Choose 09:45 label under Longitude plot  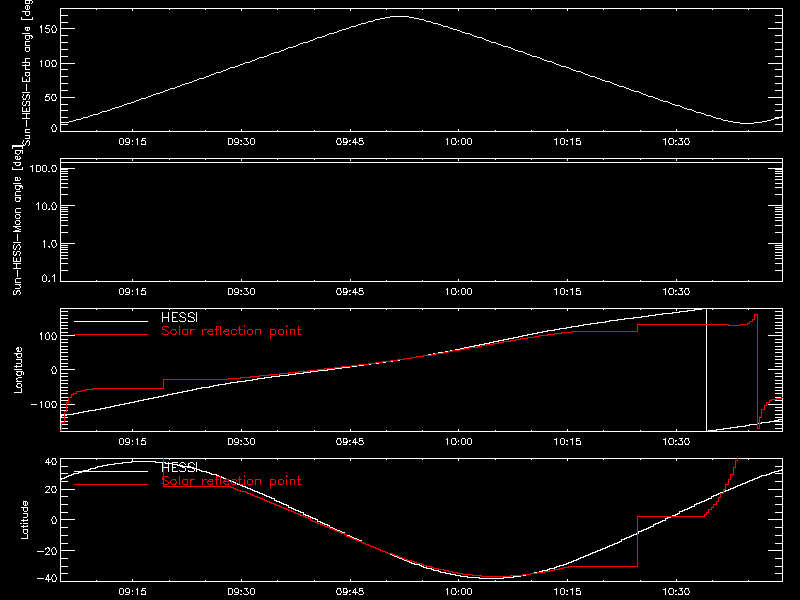pyautogui.click(x=350, y=441)
